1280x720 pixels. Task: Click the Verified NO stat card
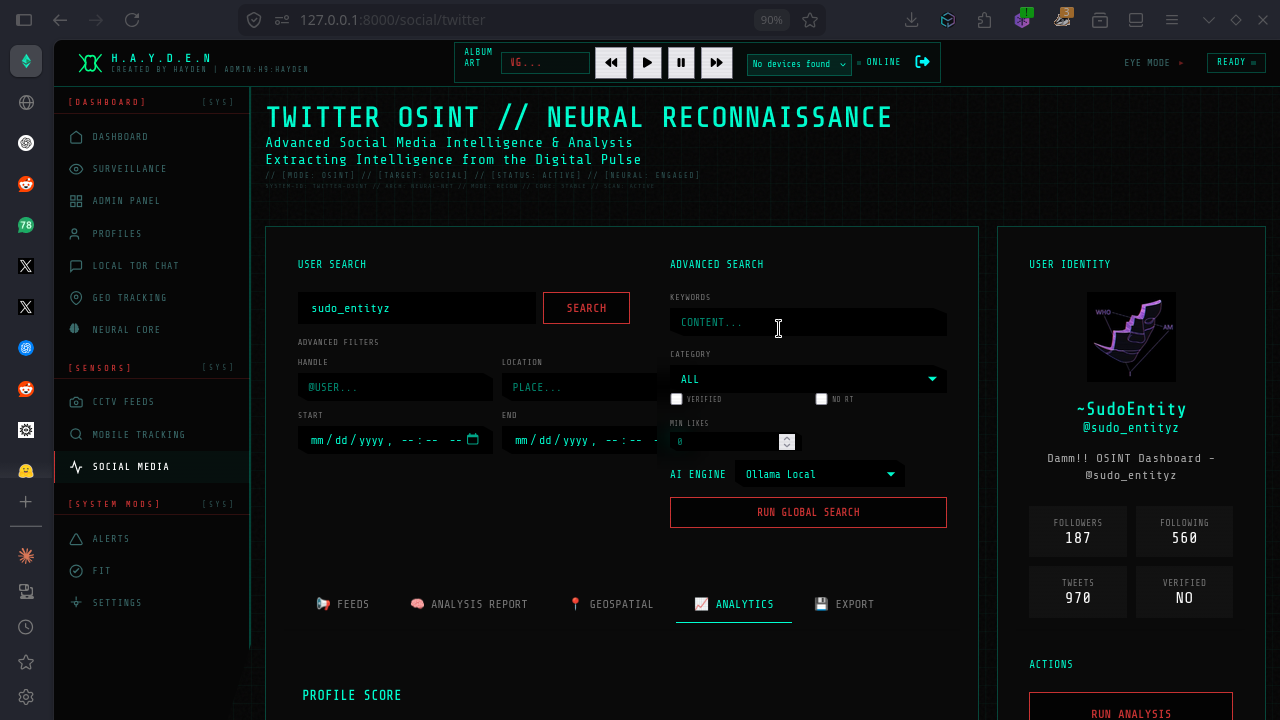(x=1184, y=591)
